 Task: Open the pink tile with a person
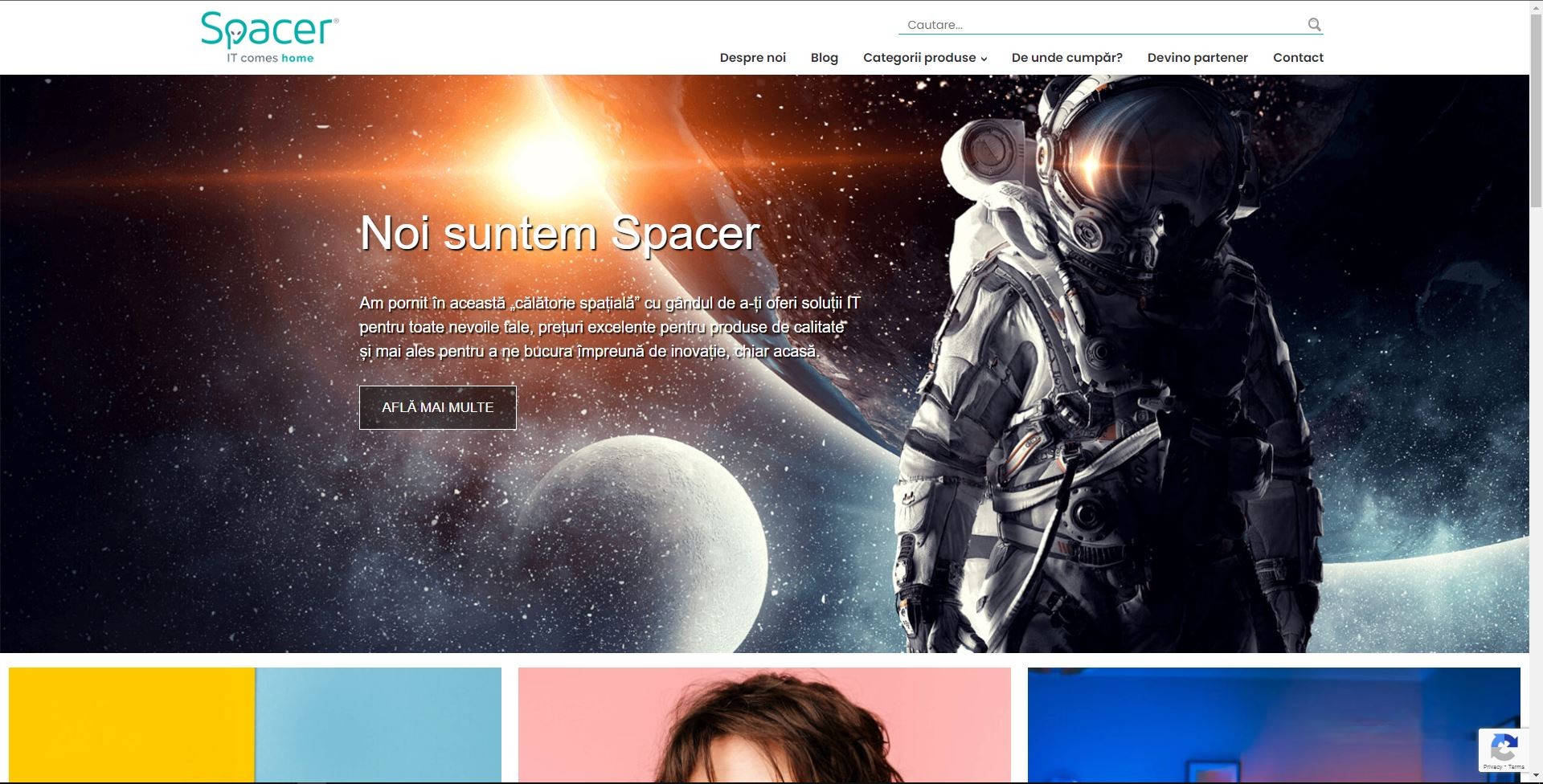(x=764, y=723)
